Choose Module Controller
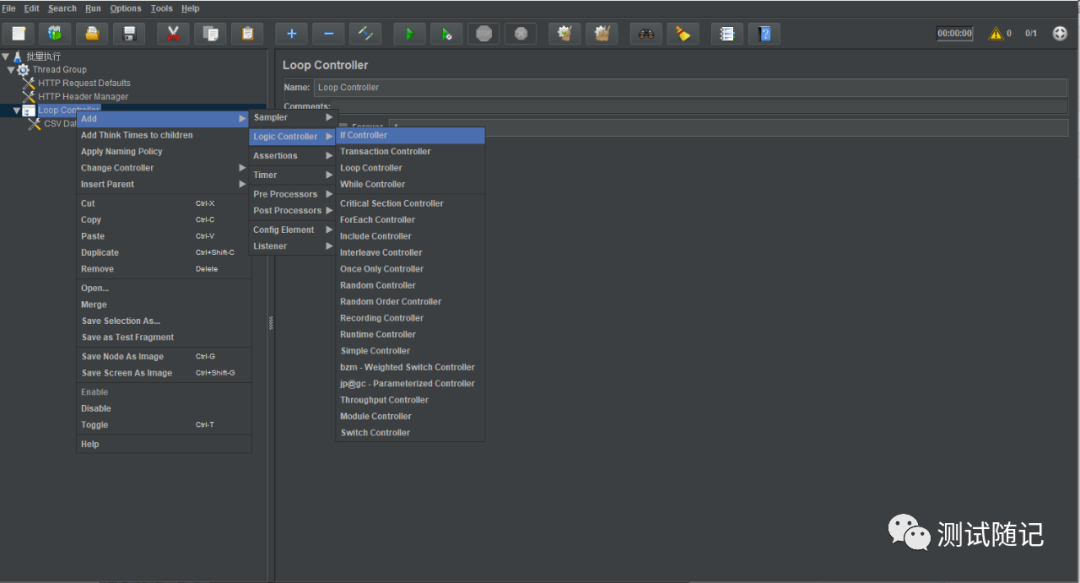The image size is (1080, 583). 411,417
